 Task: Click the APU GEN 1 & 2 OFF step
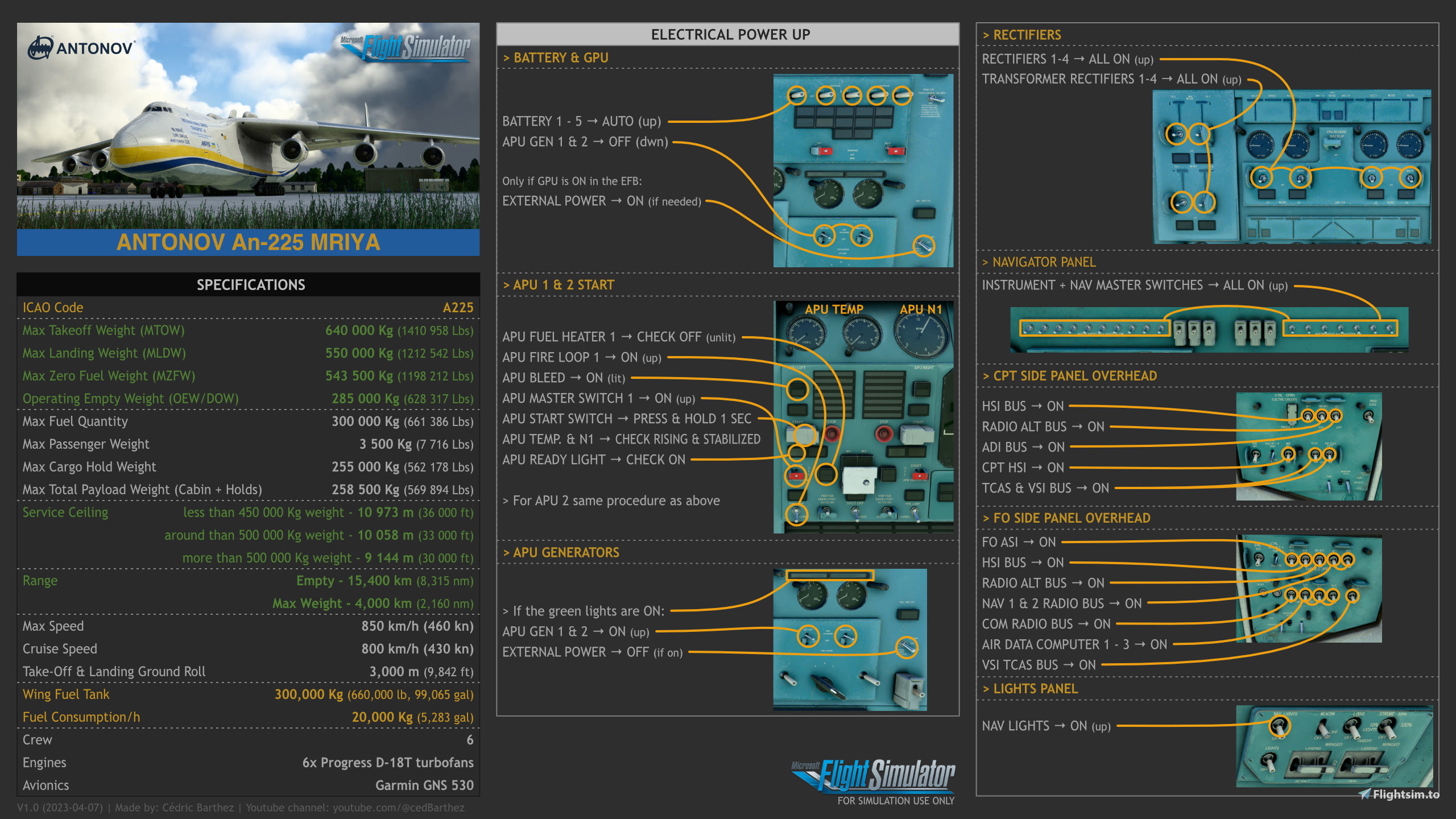(585, 142)
